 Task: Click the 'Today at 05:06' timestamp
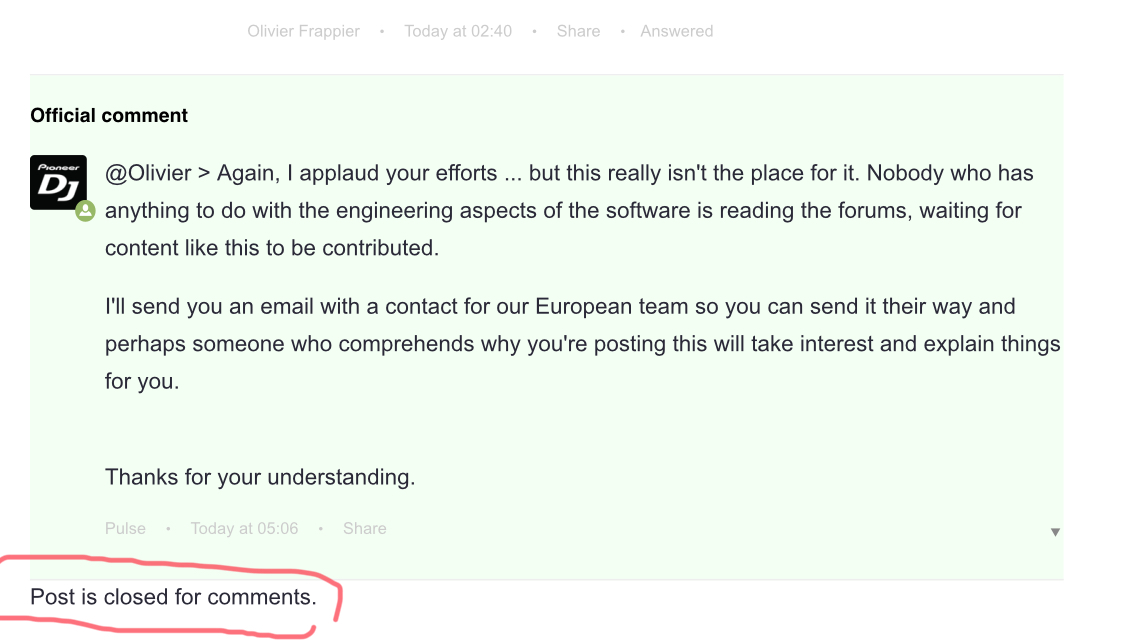244,528
